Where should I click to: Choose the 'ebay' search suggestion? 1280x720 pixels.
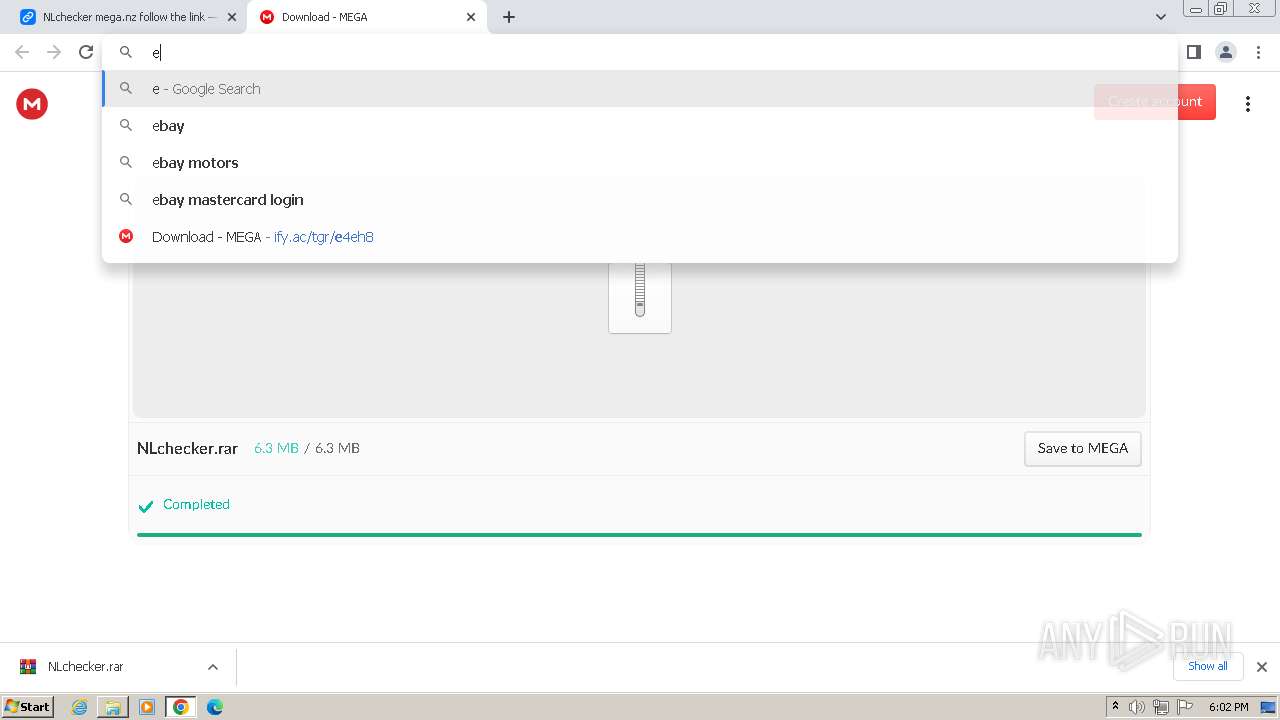tap(640, 125)
